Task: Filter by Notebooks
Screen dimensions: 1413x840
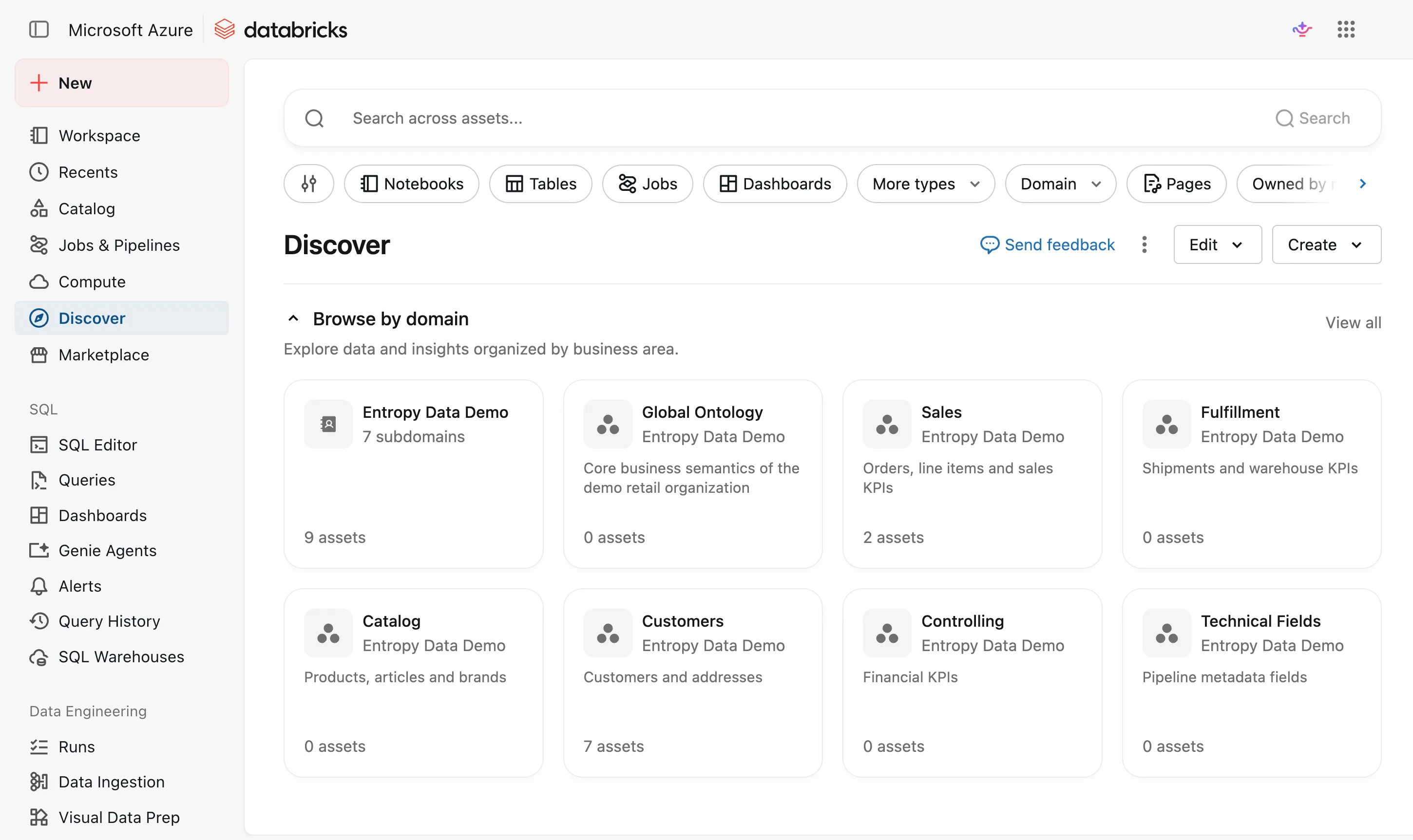Action: [x=412, y=184]
